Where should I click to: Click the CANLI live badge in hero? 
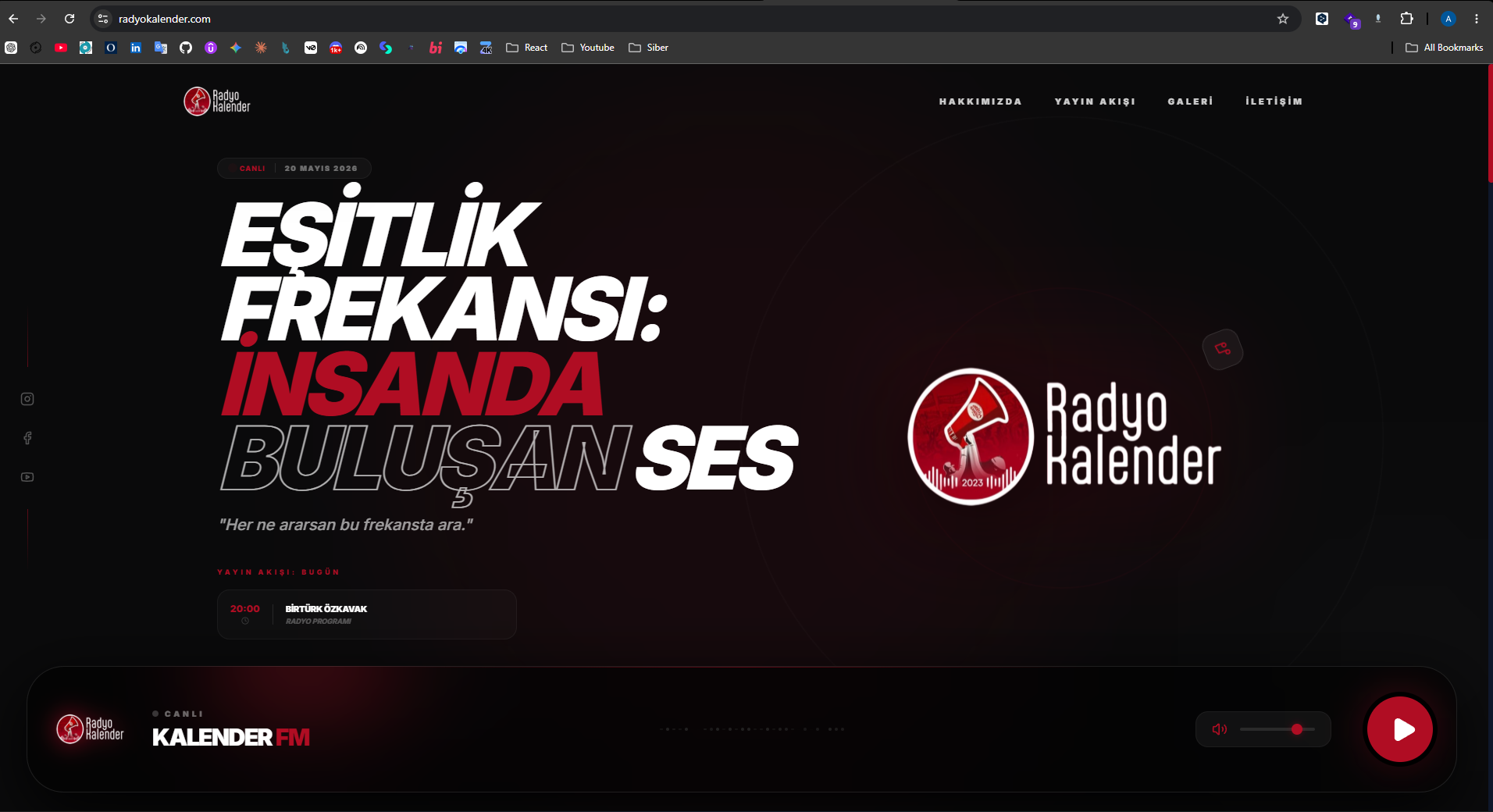coord(251,169)
